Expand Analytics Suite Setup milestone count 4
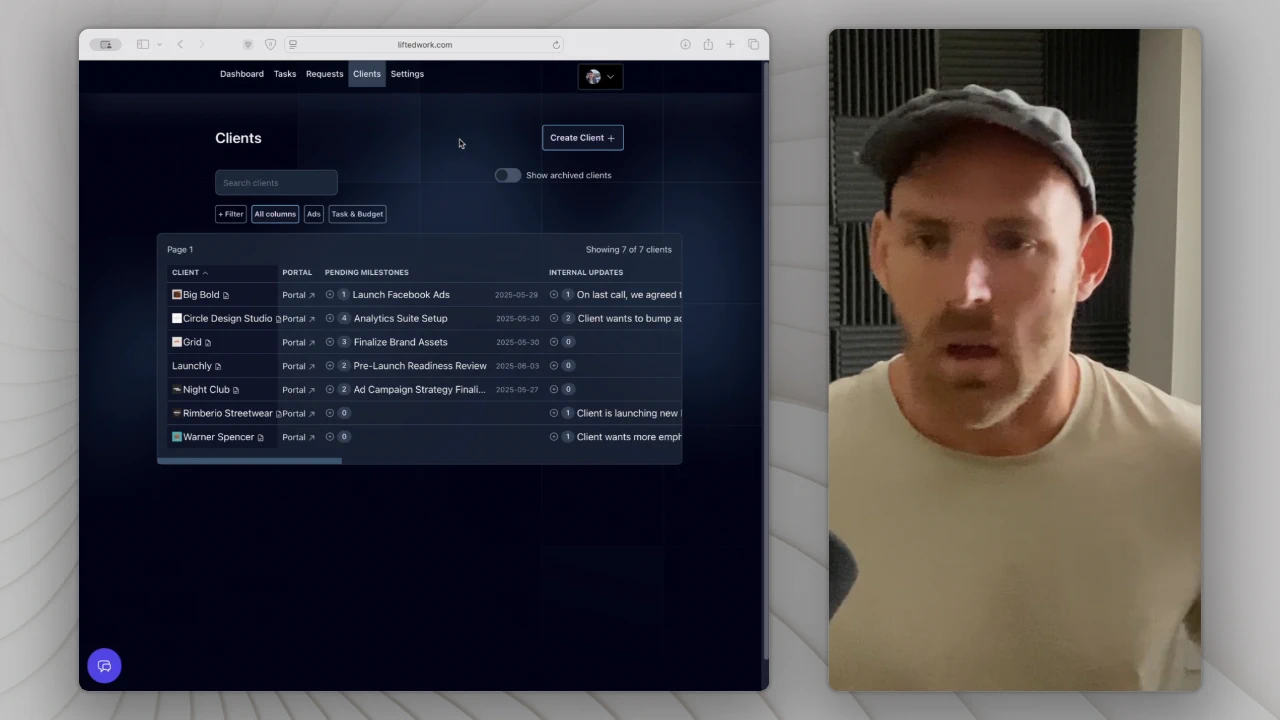 344,318
